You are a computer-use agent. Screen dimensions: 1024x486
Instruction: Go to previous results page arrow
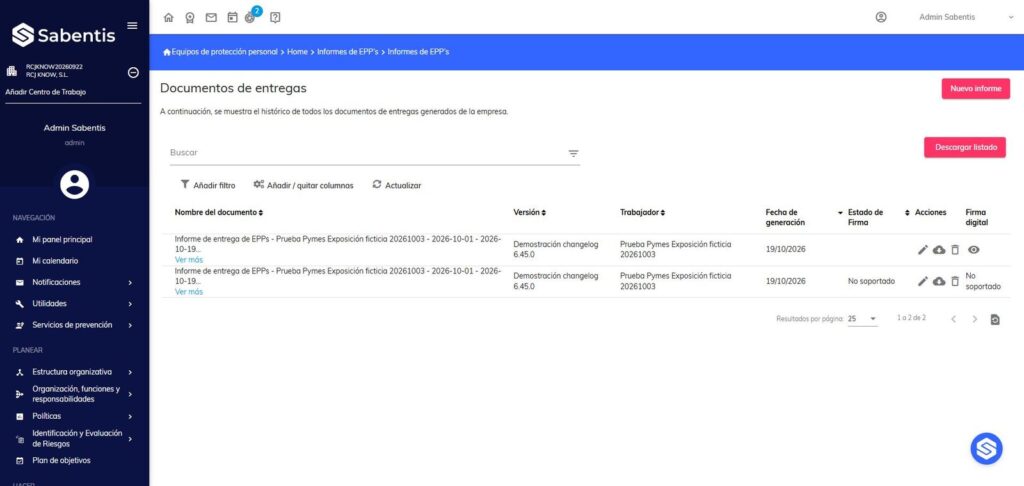953,319
